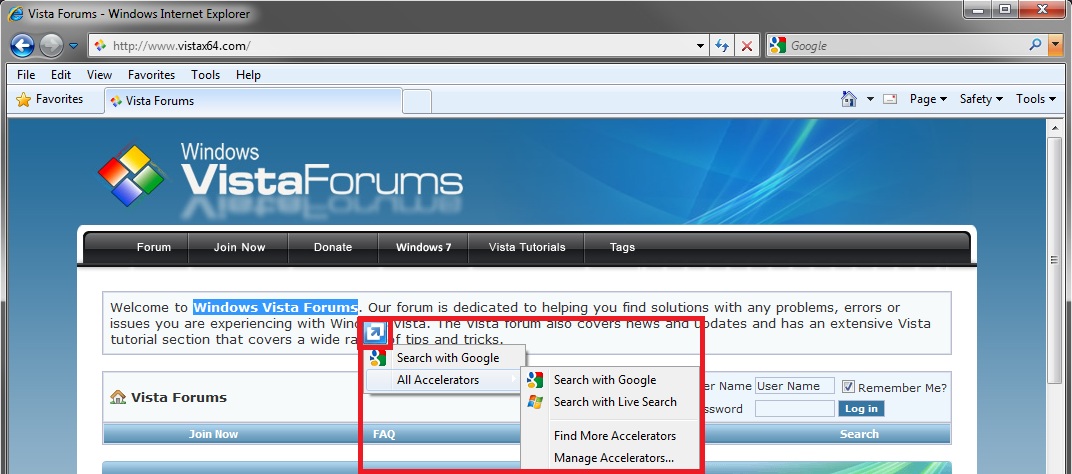Click the blue Accelerator arrow icon
Image resolution: width=1072 pixels, height=474 pixels.
coord(375,332)
